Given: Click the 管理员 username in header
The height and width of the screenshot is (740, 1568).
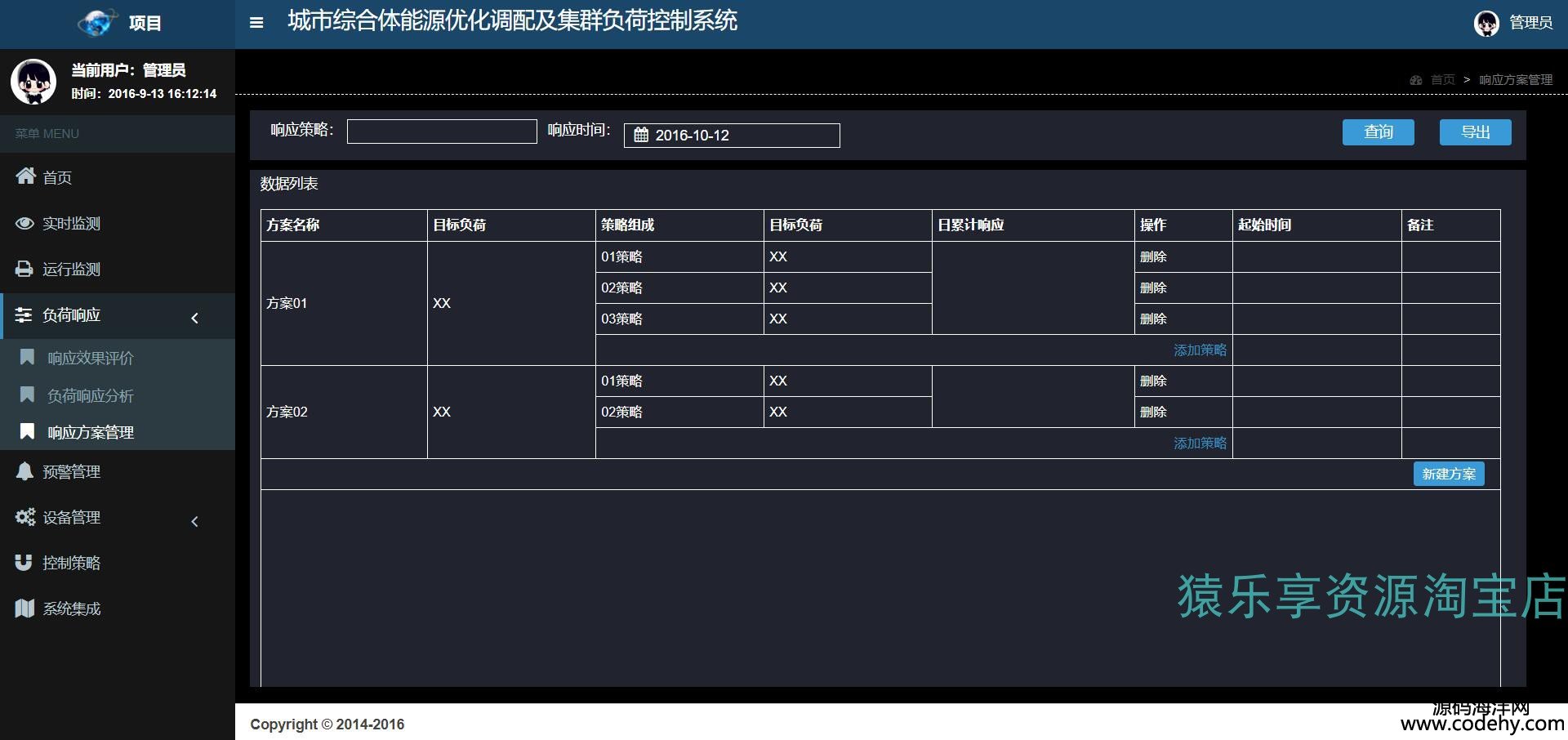Looking at the screenshot, I should 1530,23.
